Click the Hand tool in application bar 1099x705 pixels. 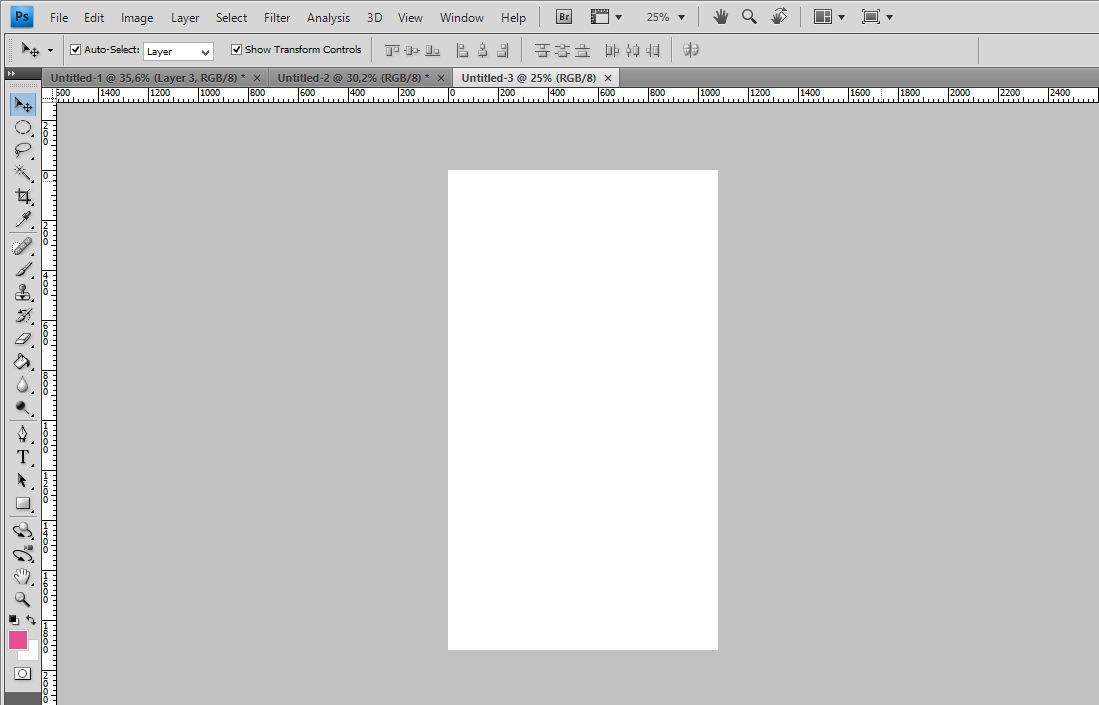point(721,17)
